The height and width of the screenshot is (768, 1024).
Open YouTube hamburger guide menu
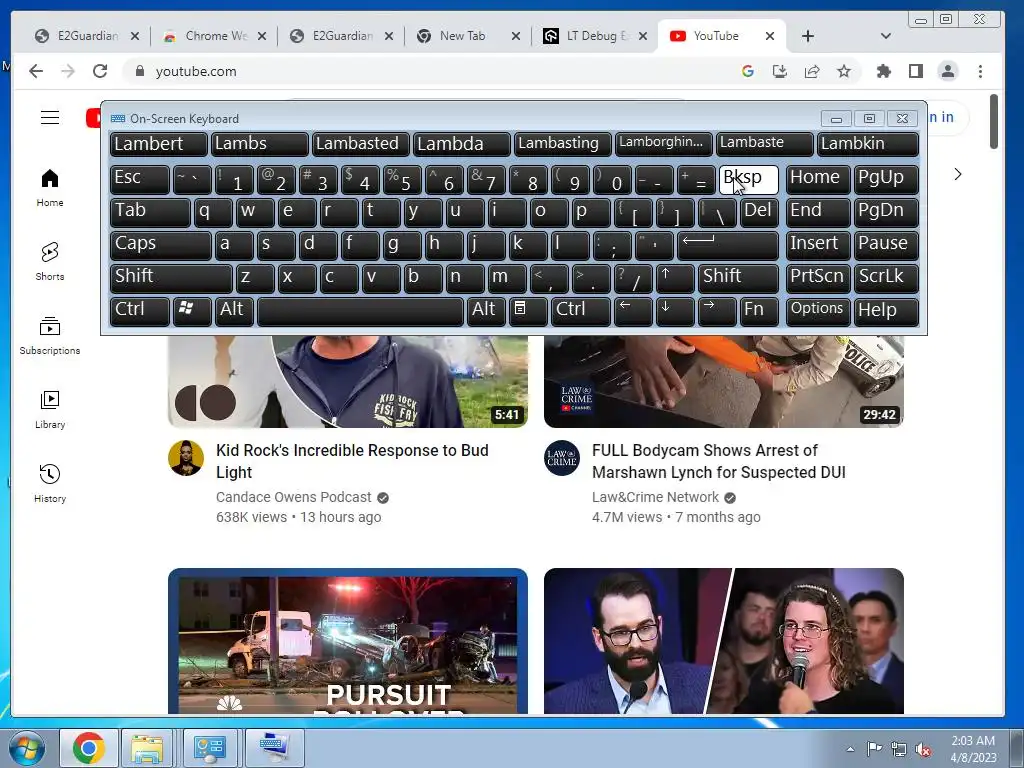tap(50, 118)
